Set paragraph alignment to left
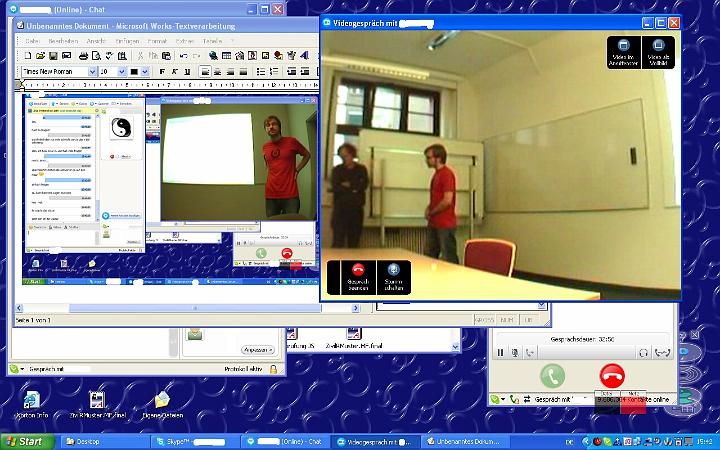Viewport: 720px width, 450px height. (x=205, y=72)
